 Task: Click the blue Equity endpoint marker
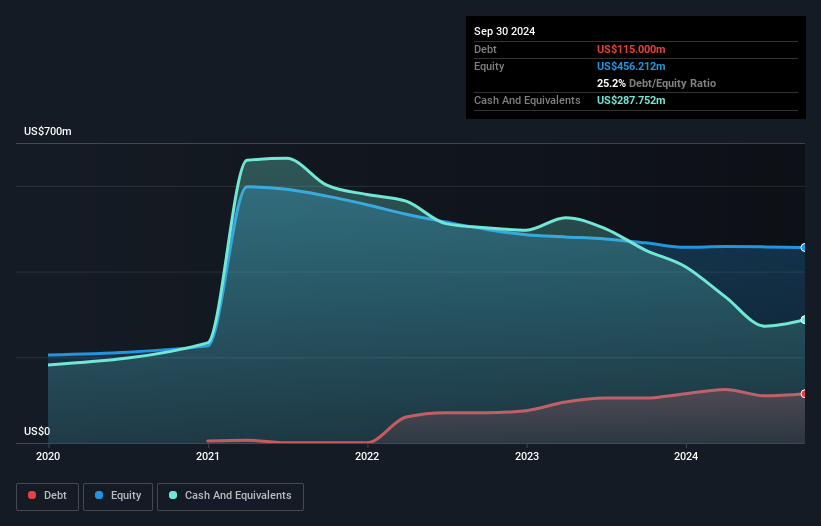click(x=804, y=248)
